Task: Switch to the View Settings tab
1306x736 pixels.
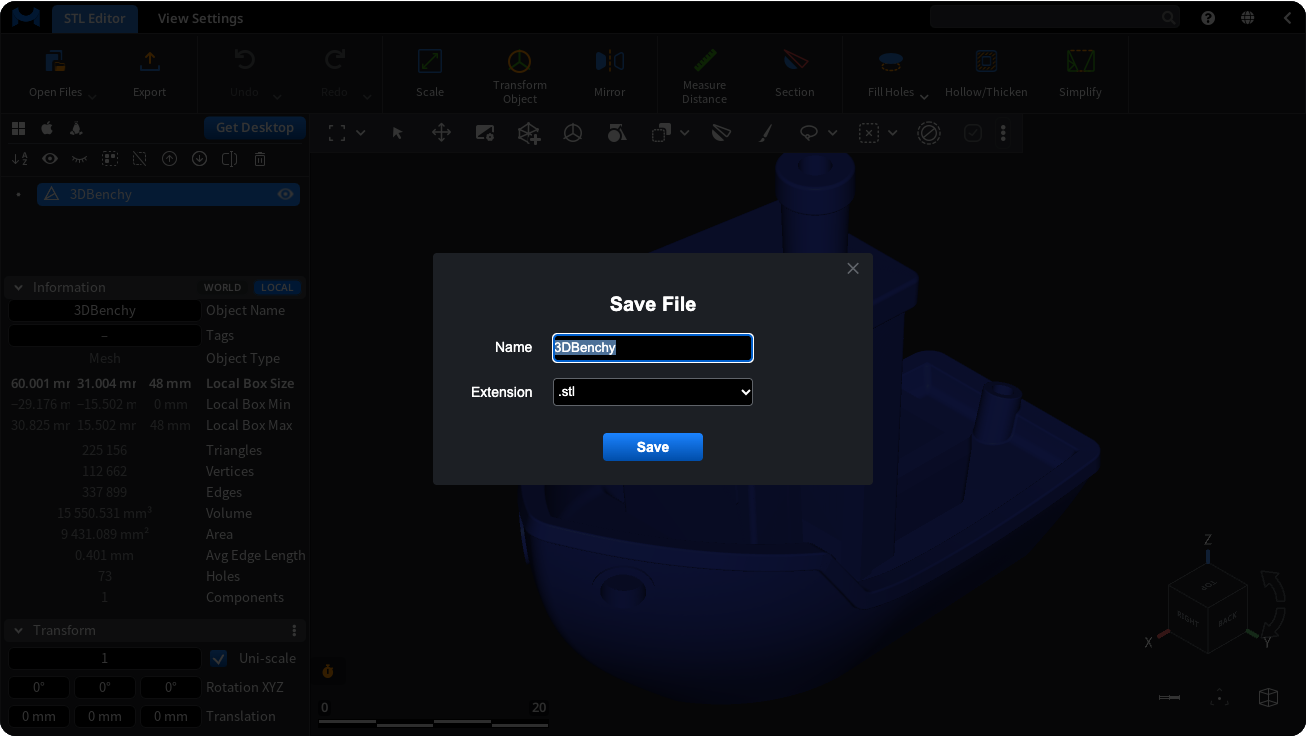Action: coord(200,18)
